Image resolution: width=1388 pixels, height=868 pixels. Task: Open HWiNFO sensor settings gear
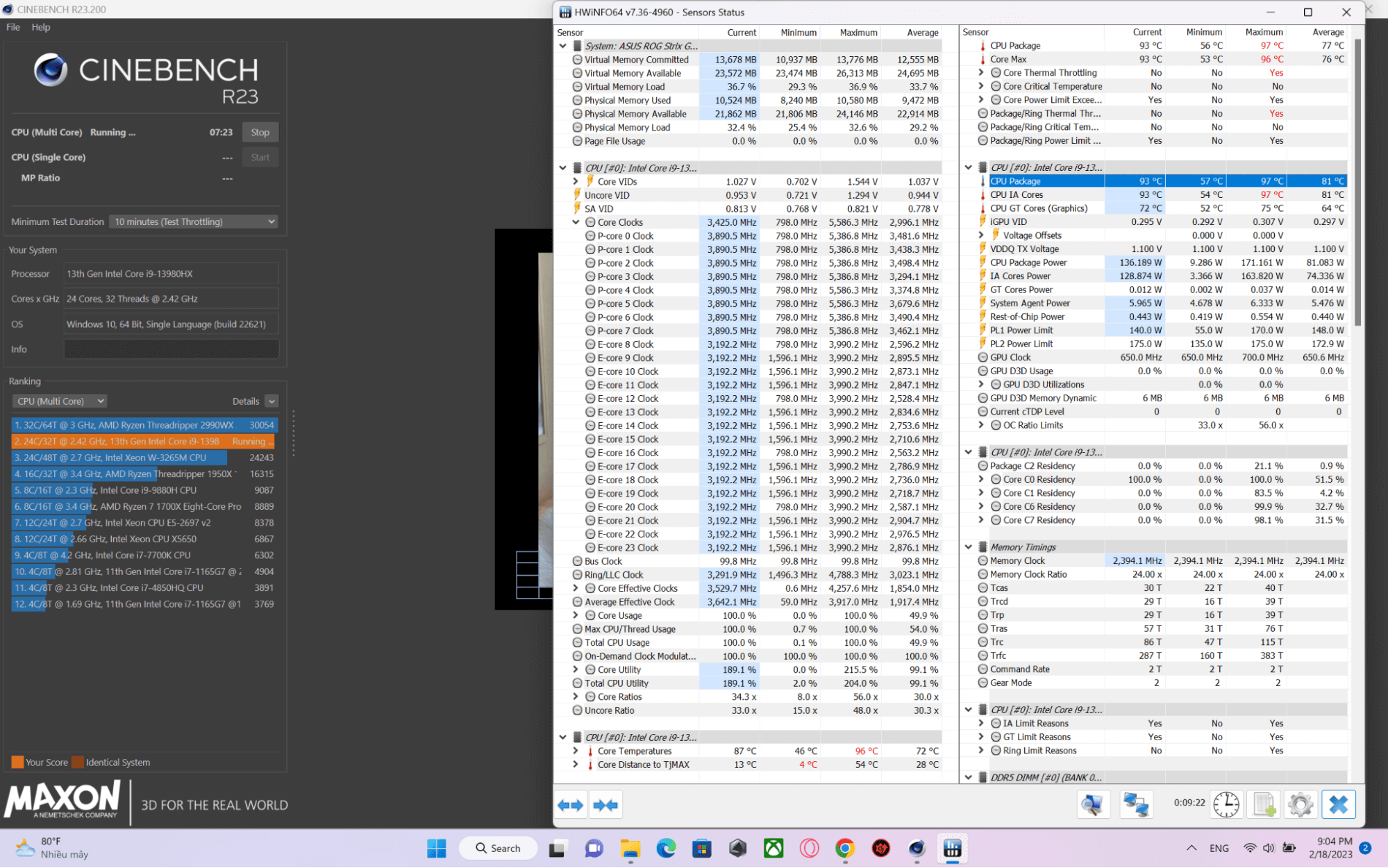point(1300,805)
